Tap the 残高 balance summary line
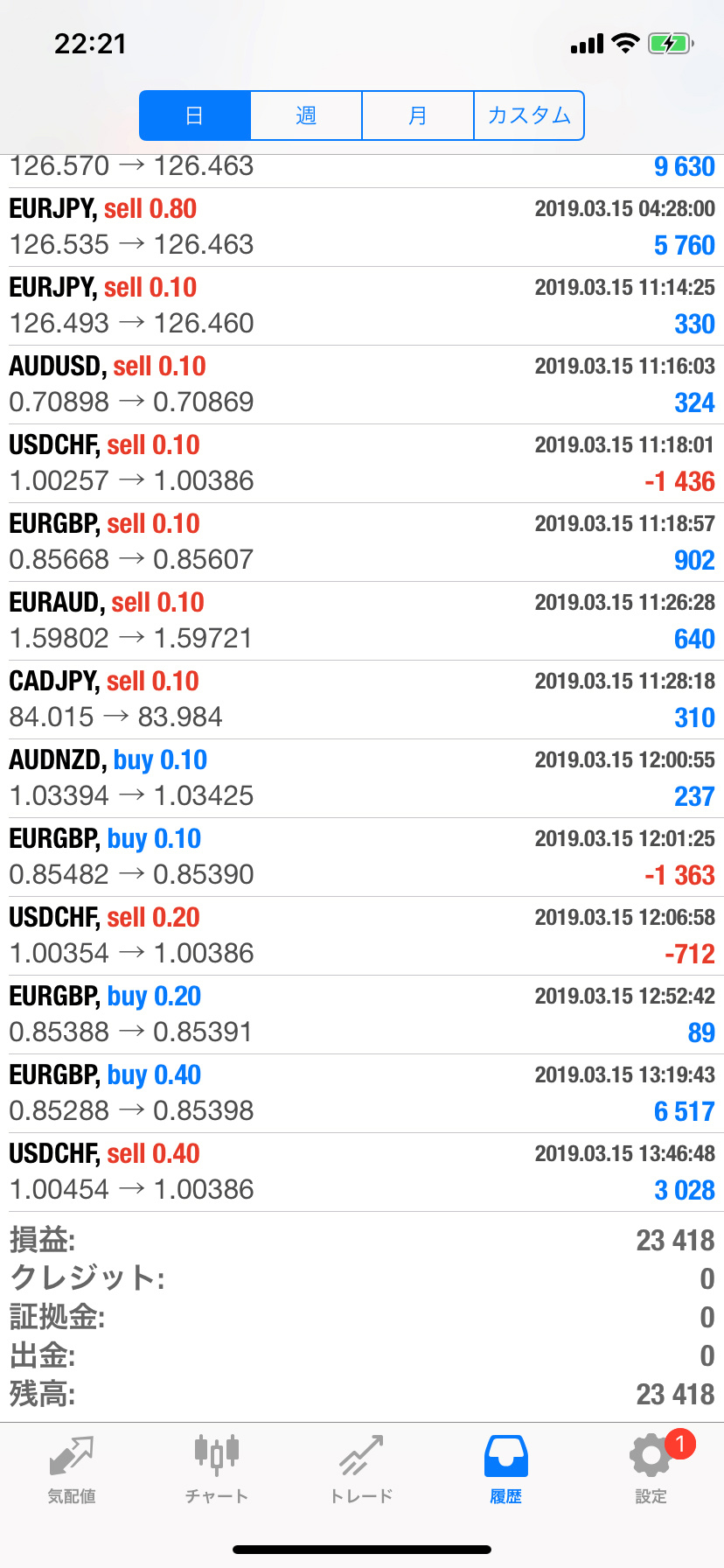724x1568 pixels. (362, 1394)
